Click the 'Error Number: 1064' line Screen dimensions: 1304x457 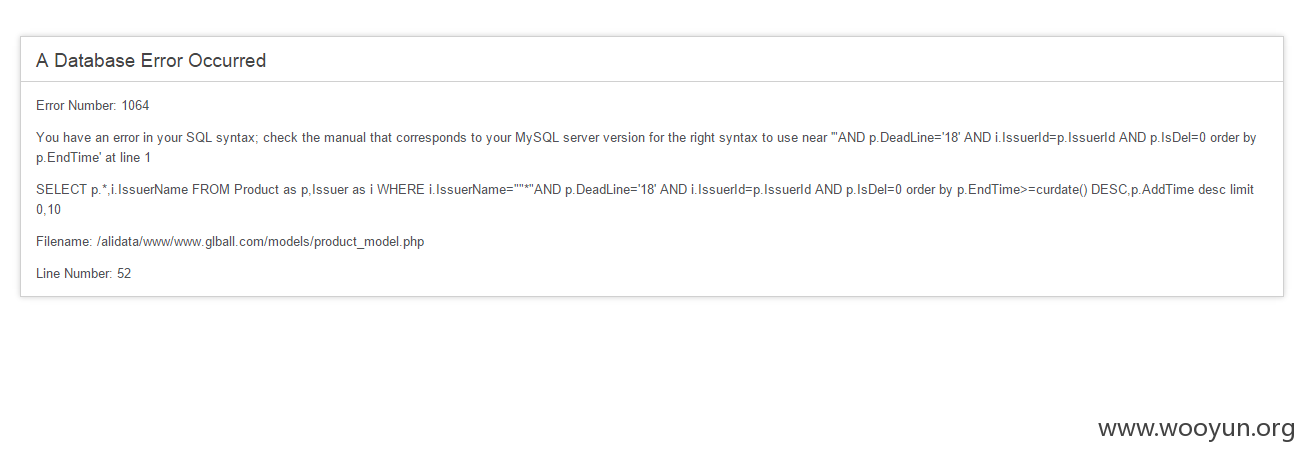tap(93, 105)
